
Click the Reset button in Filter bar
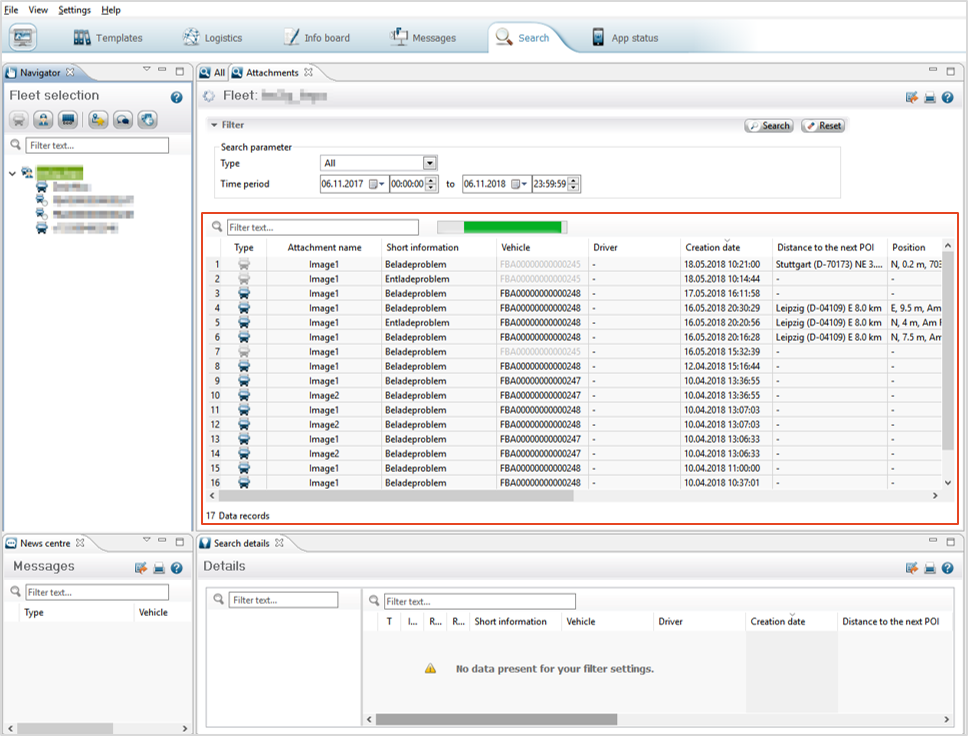[x=824, y=126]
